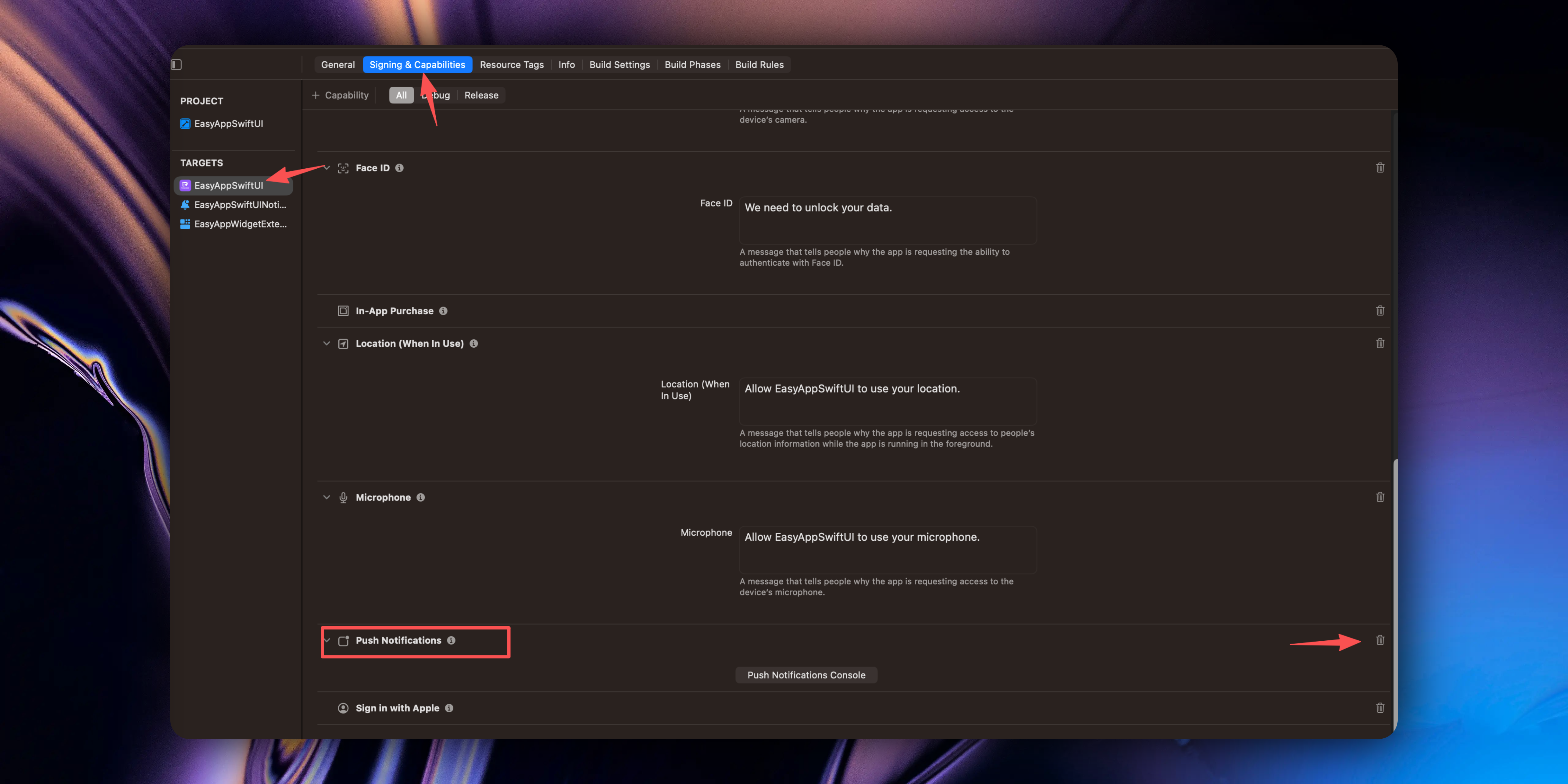The width and height of the screenshot is (1568, 784).
Task: Click the info icon next to Face ID
Action: coord(399,168)
